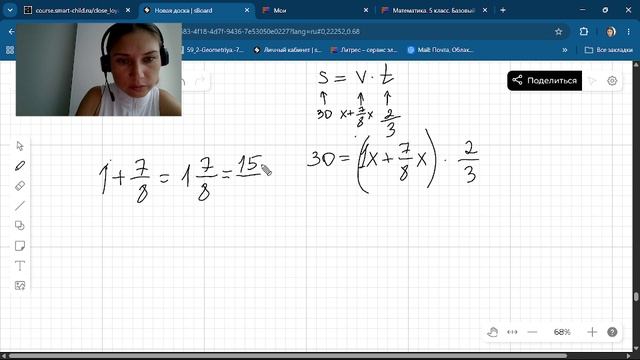Switch to Математика 5 класс tab
The height and width of the screenshot is (360, 640).
(433, 10)
